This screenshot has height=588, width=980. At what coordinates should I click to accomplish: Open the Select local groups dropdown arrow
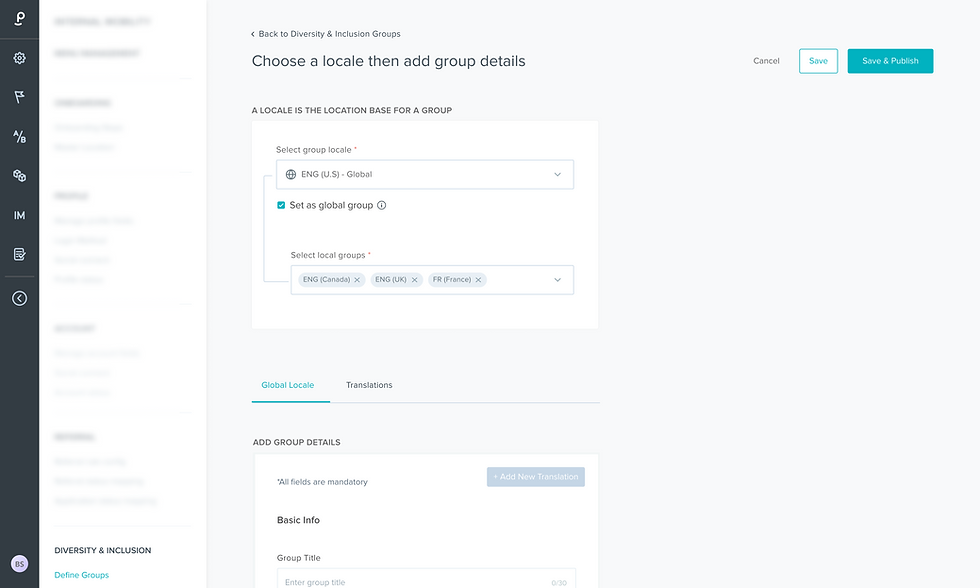tap(558, 280)
